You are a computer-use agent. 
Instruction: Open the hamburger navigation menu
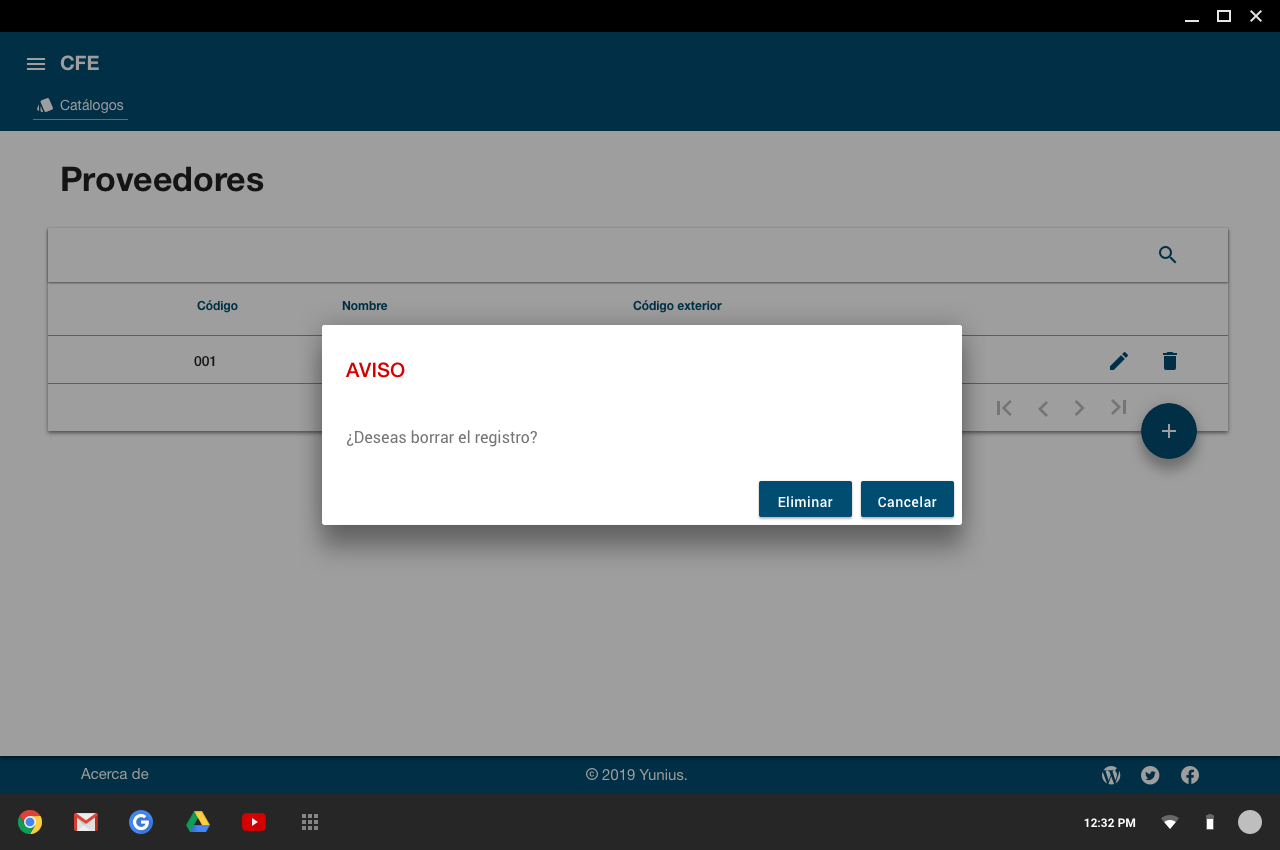click(x=36, y=64)
